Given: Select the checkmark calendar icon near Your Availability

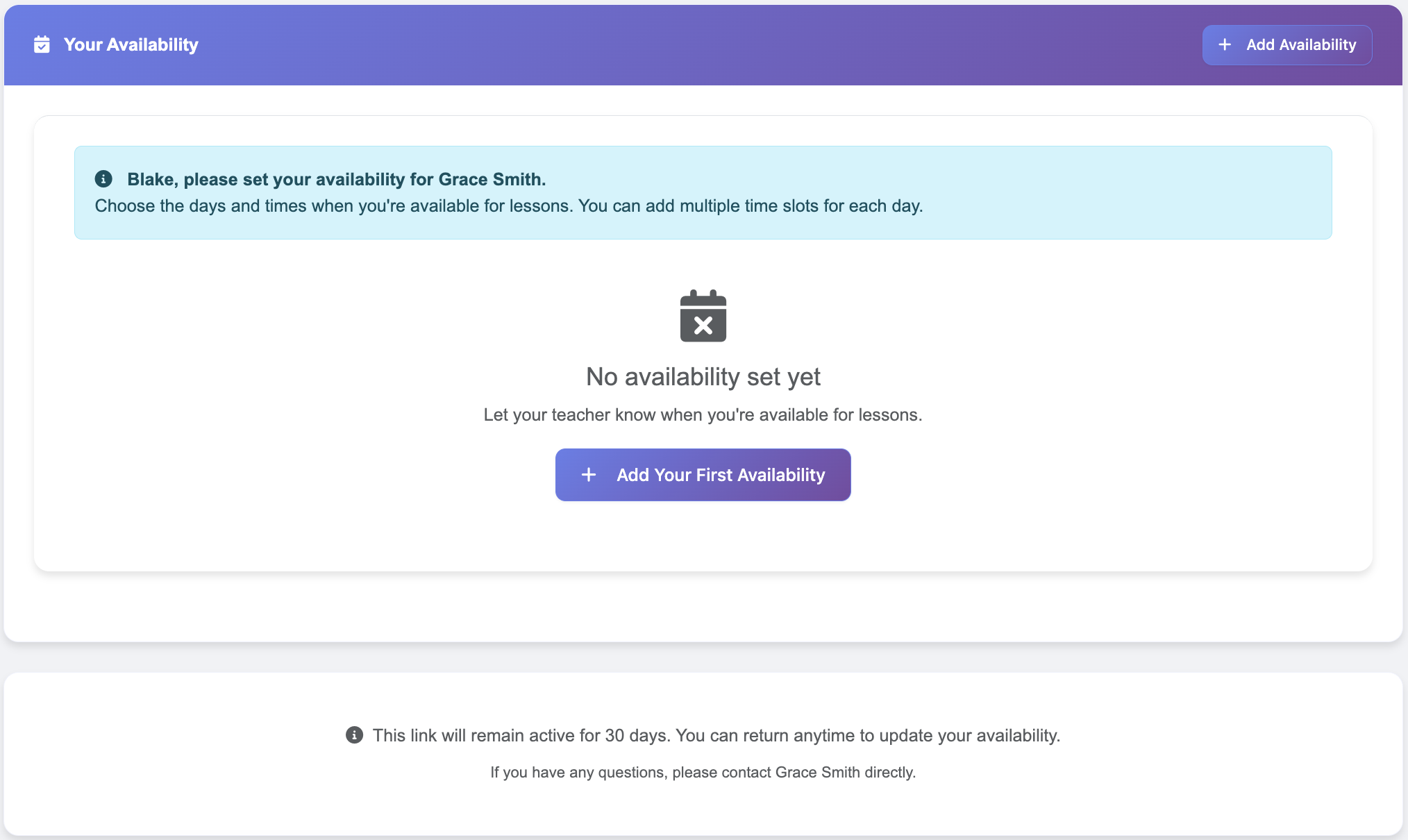Looking at the screenshot, I should tap(42, 44).
